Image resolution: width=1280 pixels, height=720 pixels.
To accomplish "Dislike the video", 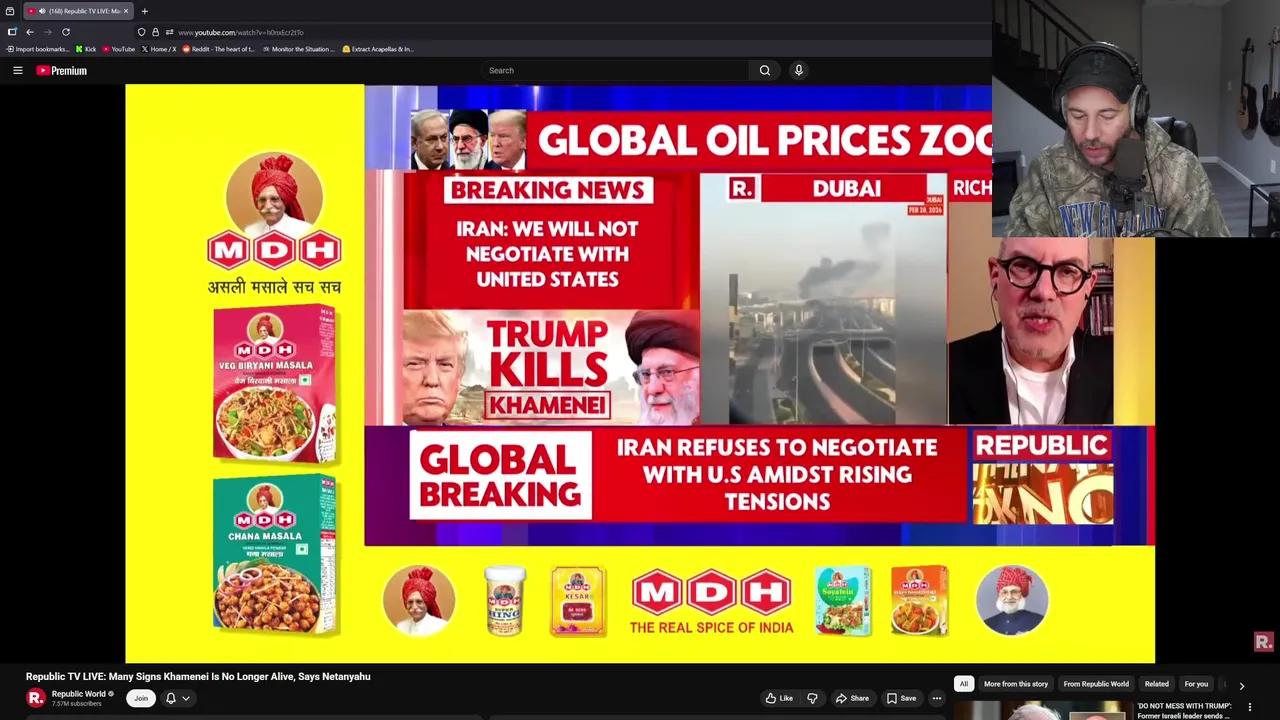I will click(x=812, y=698).
